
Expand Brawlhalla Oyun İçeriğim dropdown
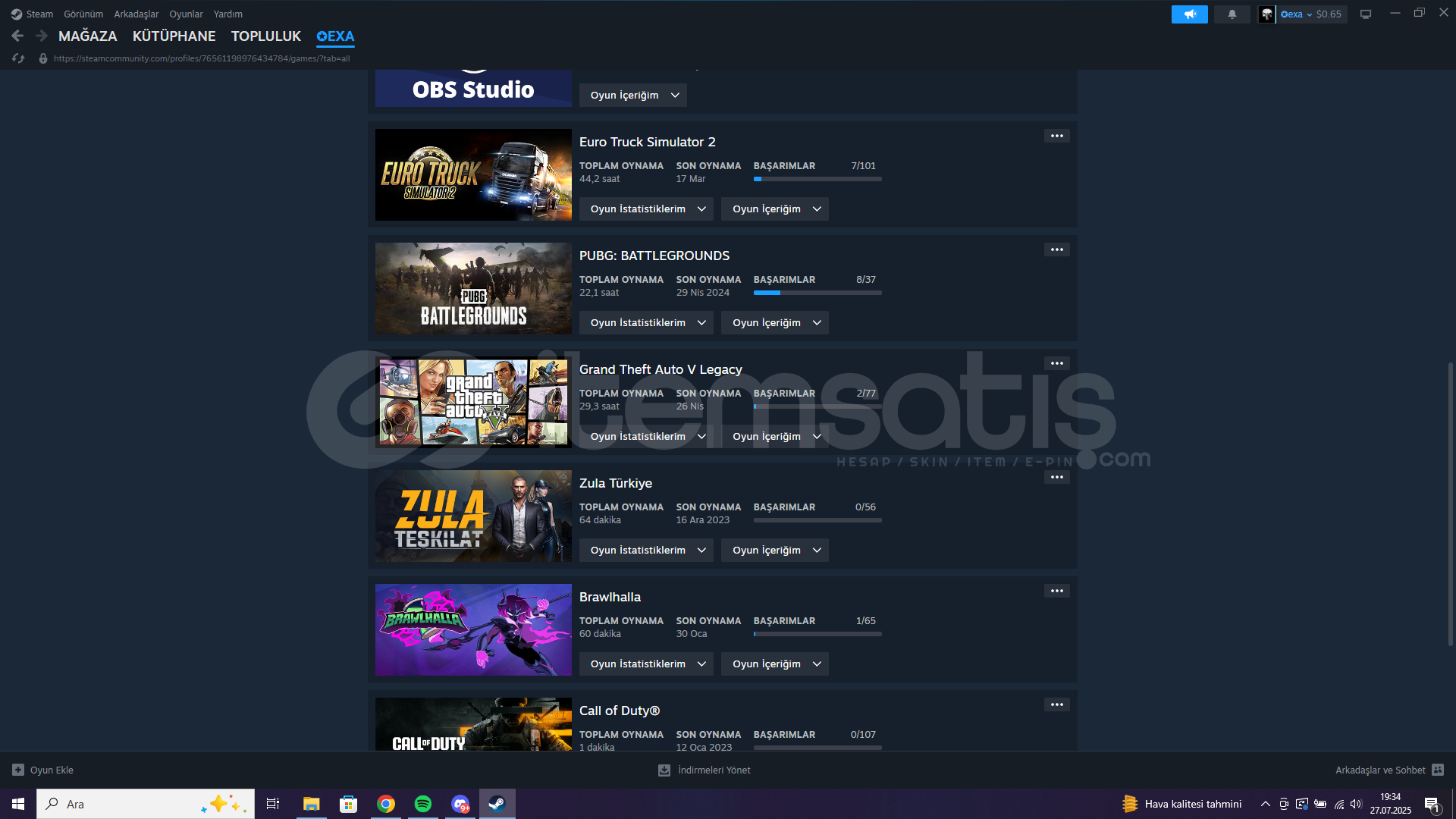(x=775, y=664)
